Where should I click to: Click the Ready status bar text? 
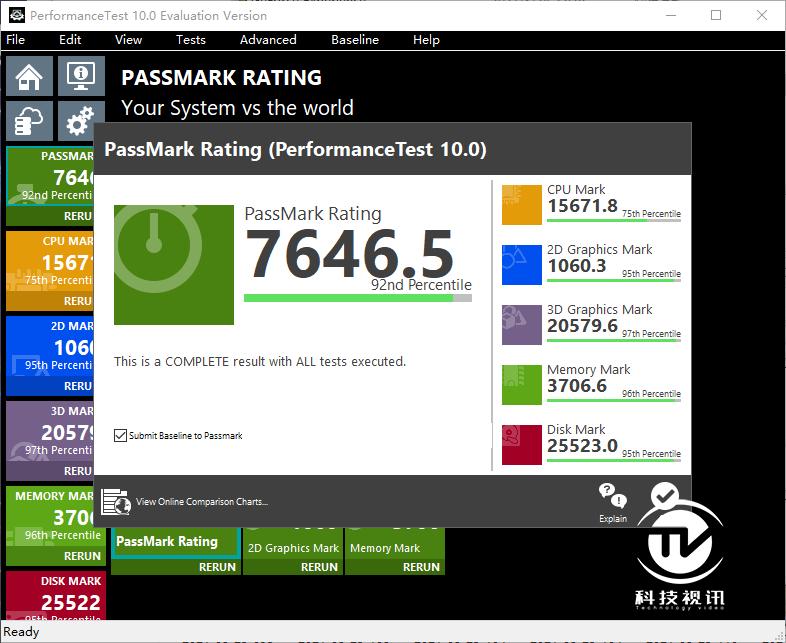(x=21, y=631)
